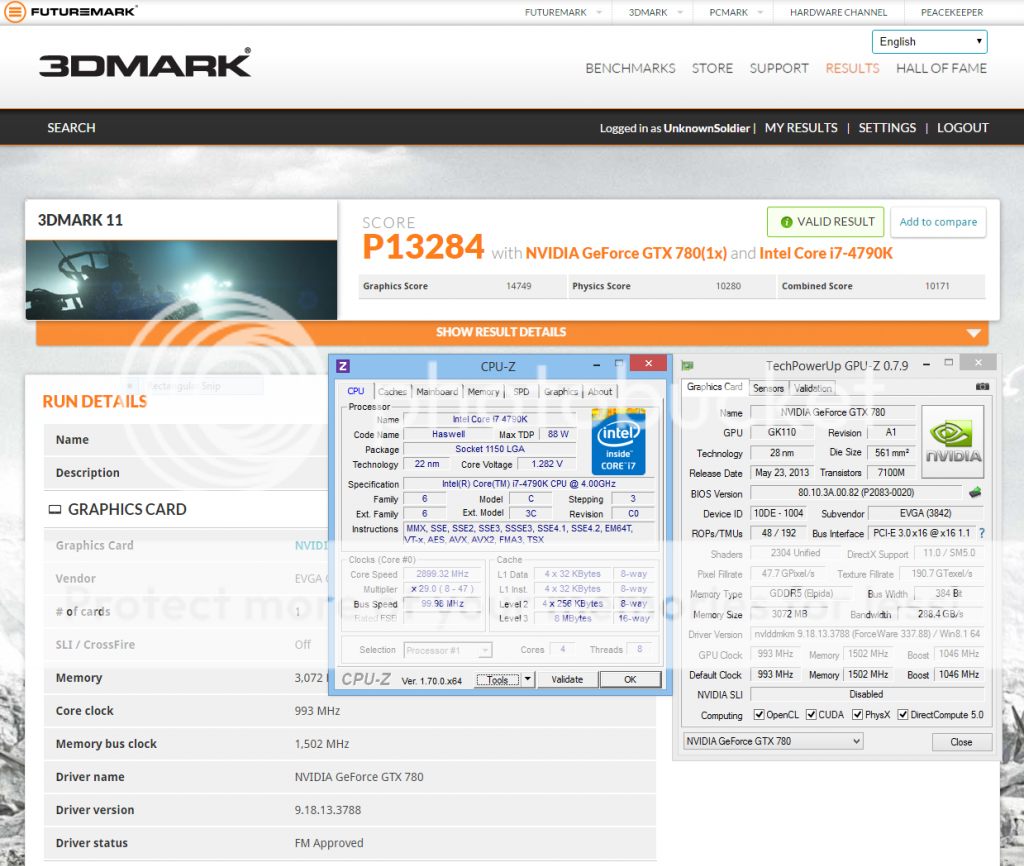
Task: Click the Futuremark orange logo icon
Action: click(x=14, y=12)
